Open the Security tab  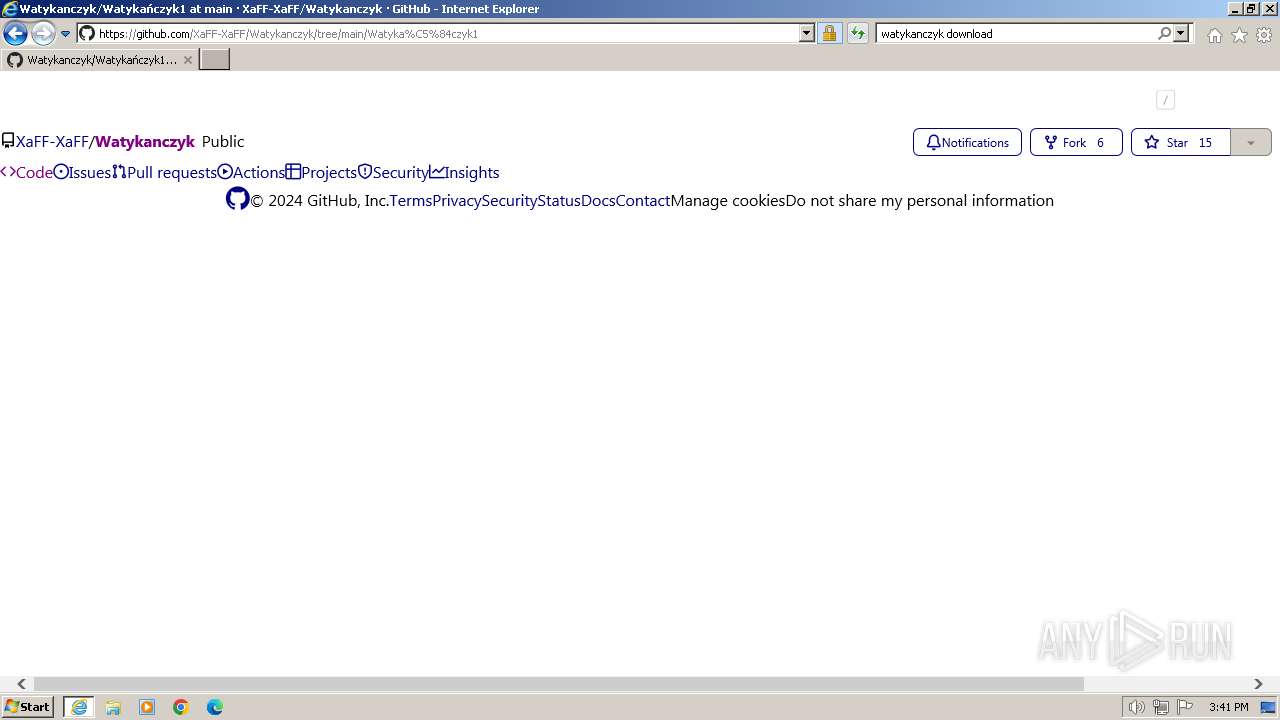coord(393,172)
